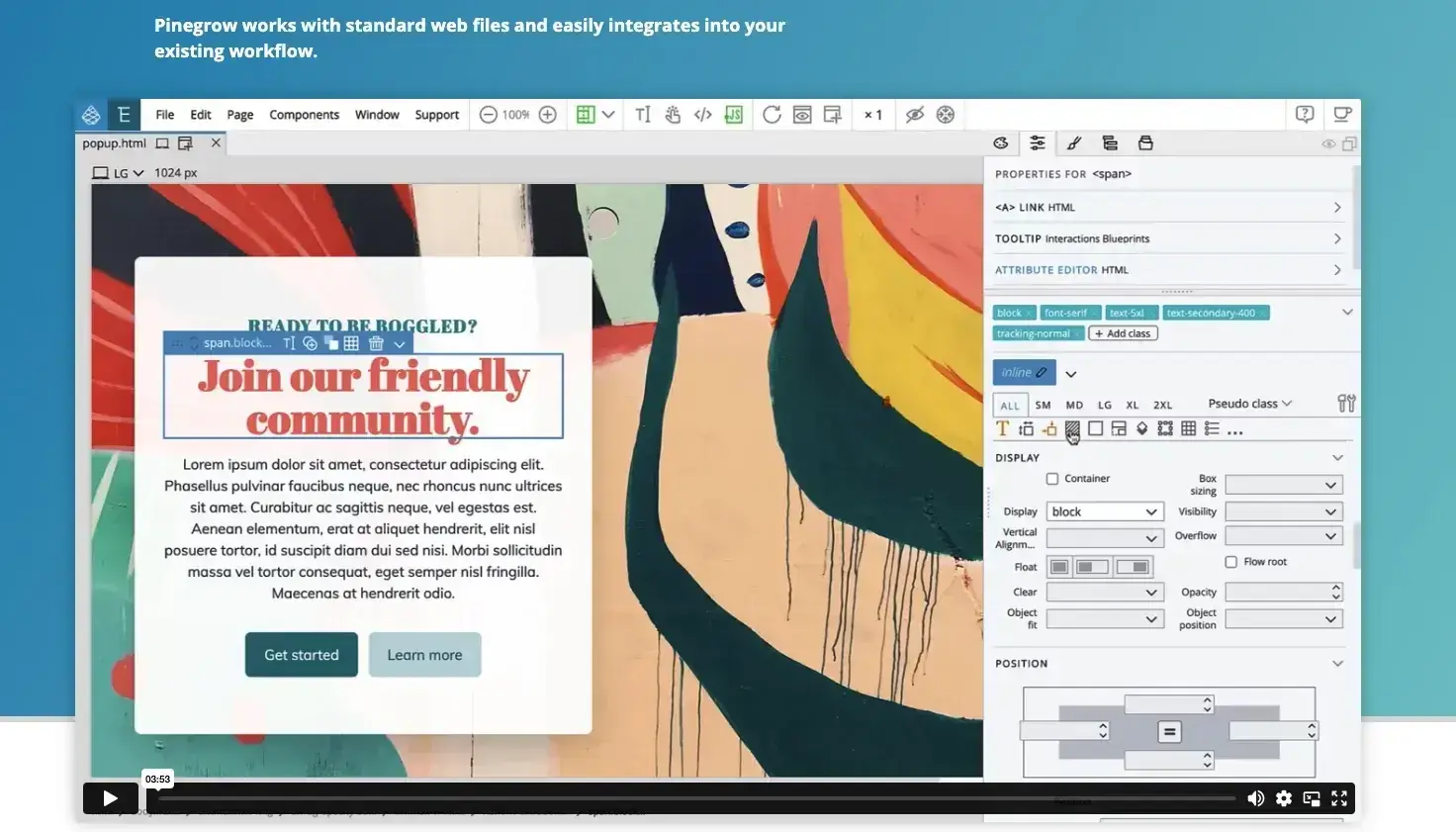This screenshot has height=832, width=1456.
Task: Collapse the DISPLAY section
Action: pos(1337,458)
